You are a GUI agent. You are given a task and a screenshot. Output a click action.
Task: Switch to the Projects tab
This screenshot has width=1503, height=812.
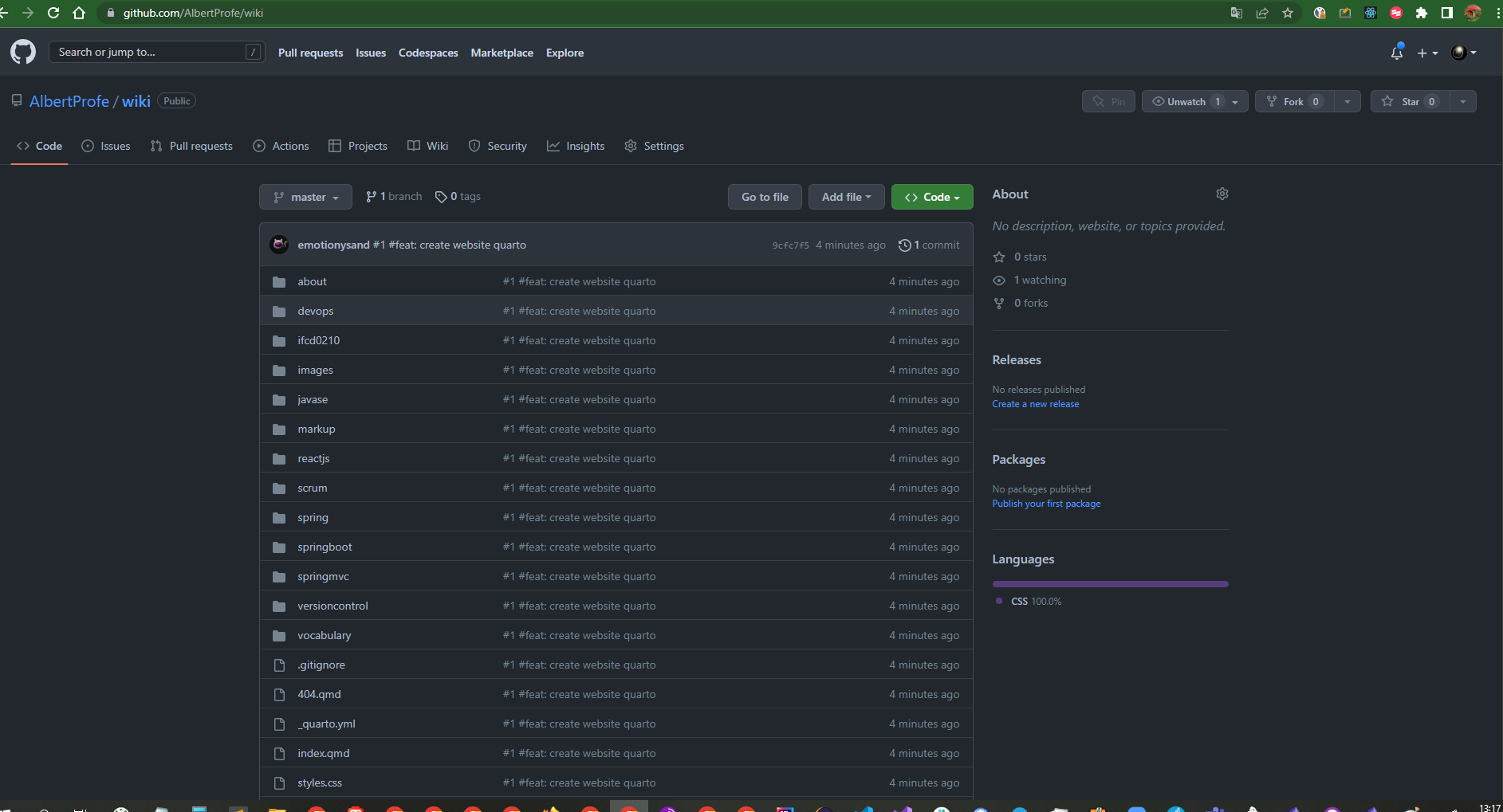358,146
